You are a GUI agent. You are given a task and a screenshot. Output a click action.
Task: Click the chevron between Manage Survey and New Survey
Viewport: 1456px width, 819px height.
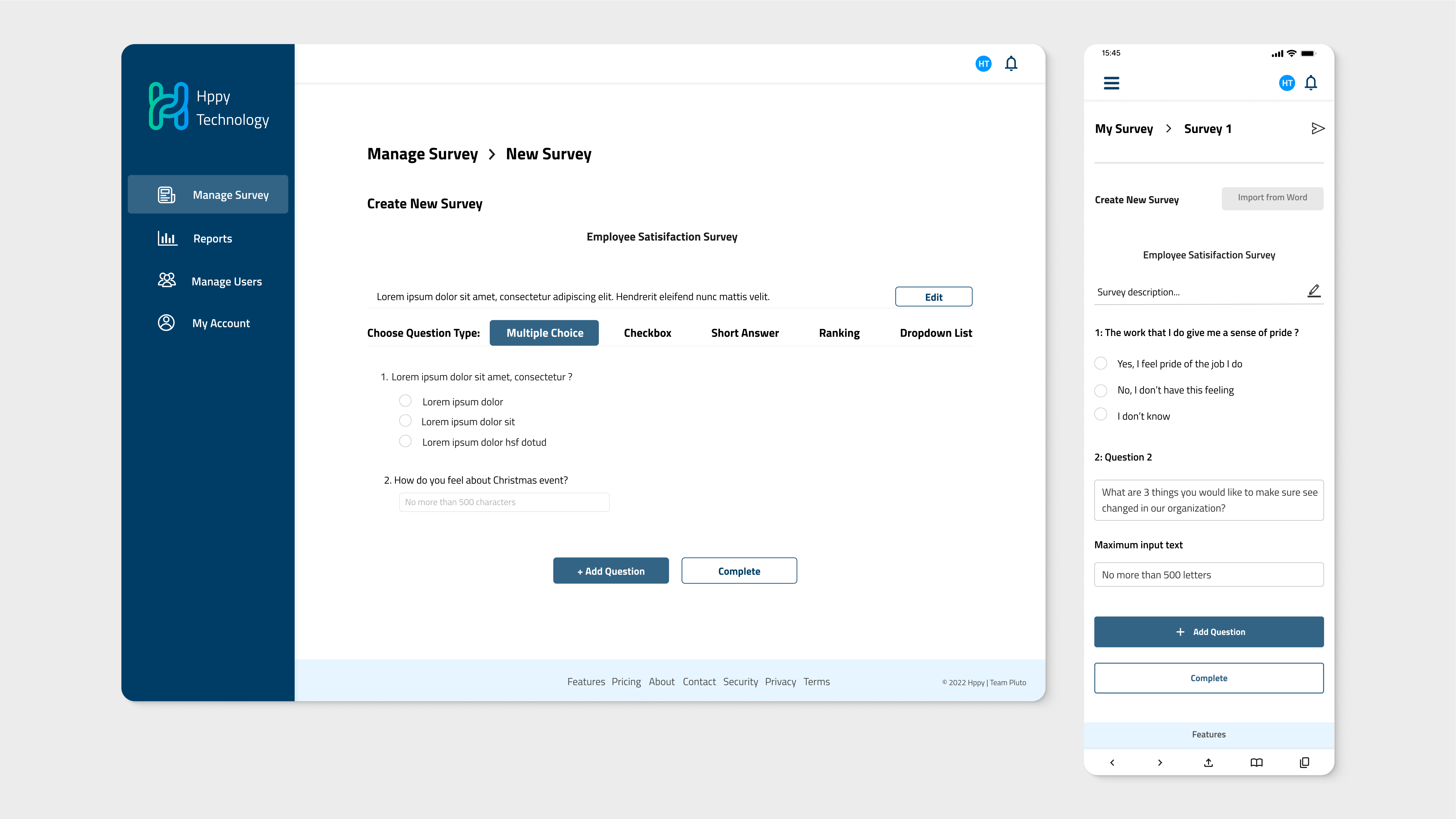tap(492, 154)
